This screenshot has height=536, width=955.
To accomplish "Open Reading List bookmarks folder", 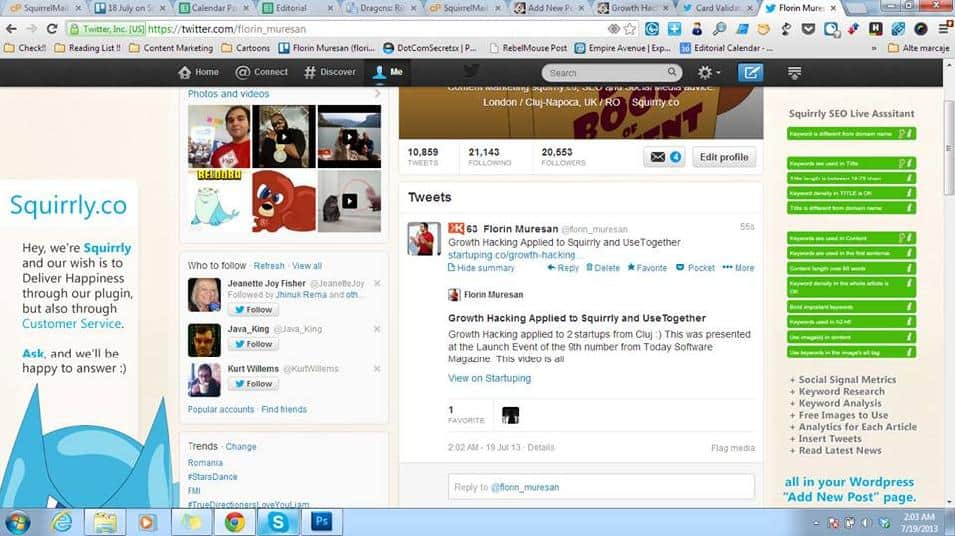I will tap(87, 48).
